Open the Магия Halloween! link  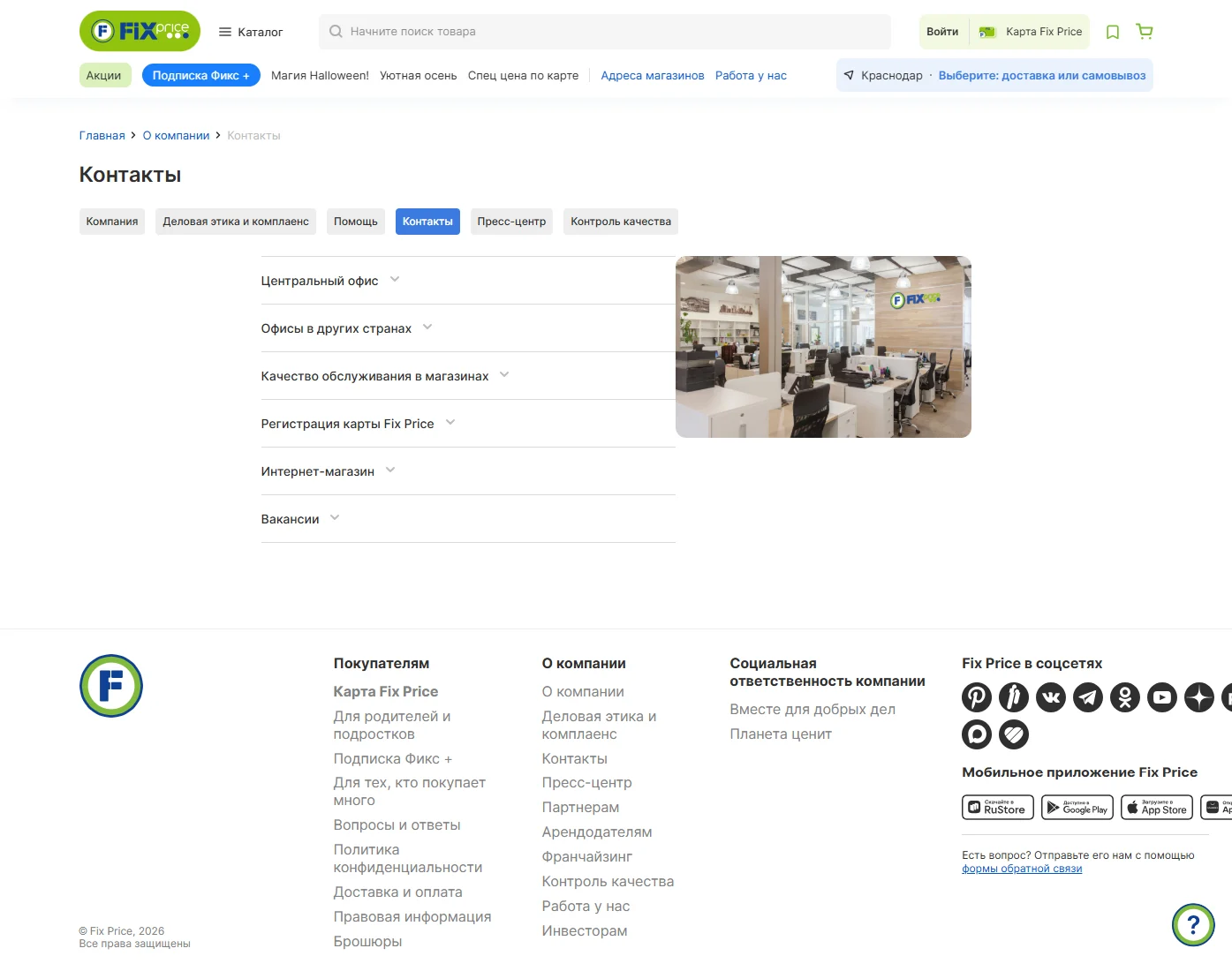click(320, 76)
